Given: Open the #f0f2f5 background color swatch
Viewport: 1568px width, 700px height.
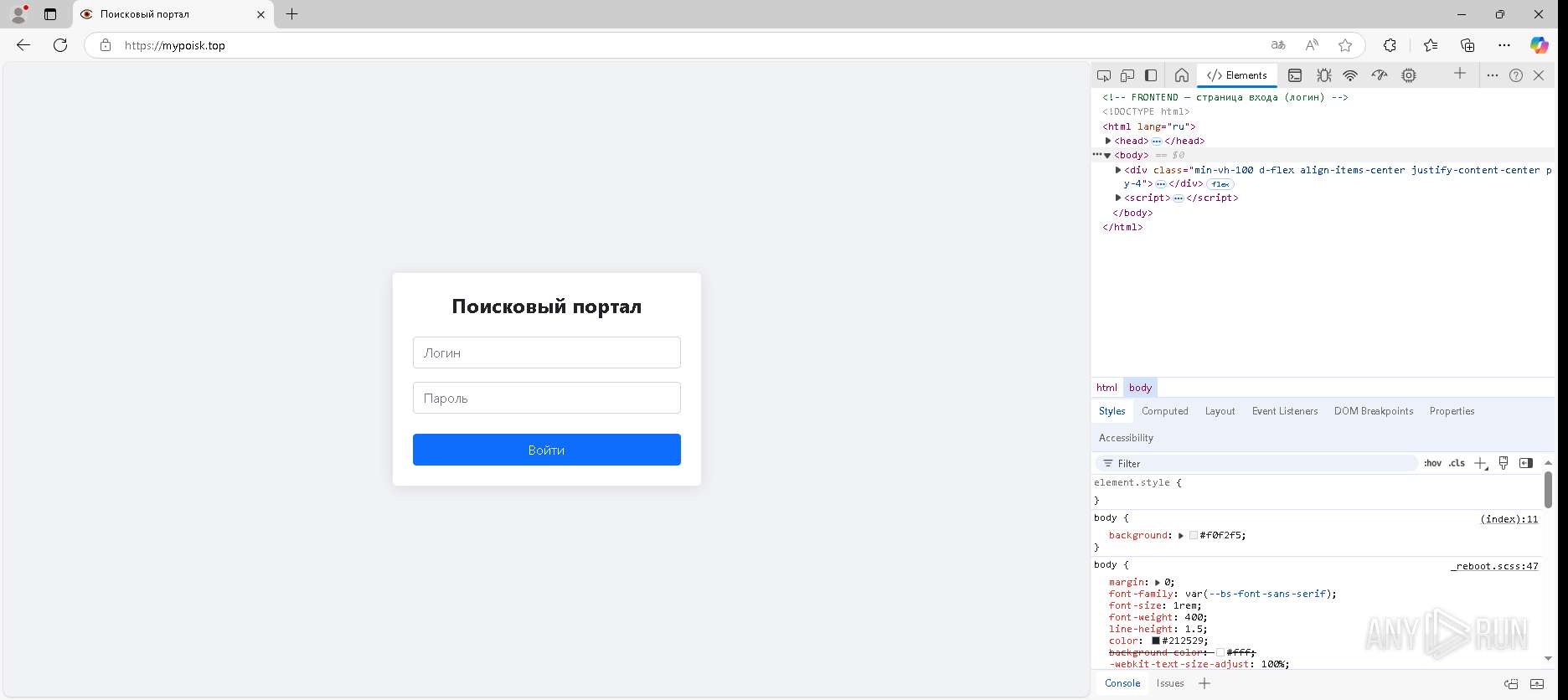Looking at the screenshot, I should (1194, 536).
